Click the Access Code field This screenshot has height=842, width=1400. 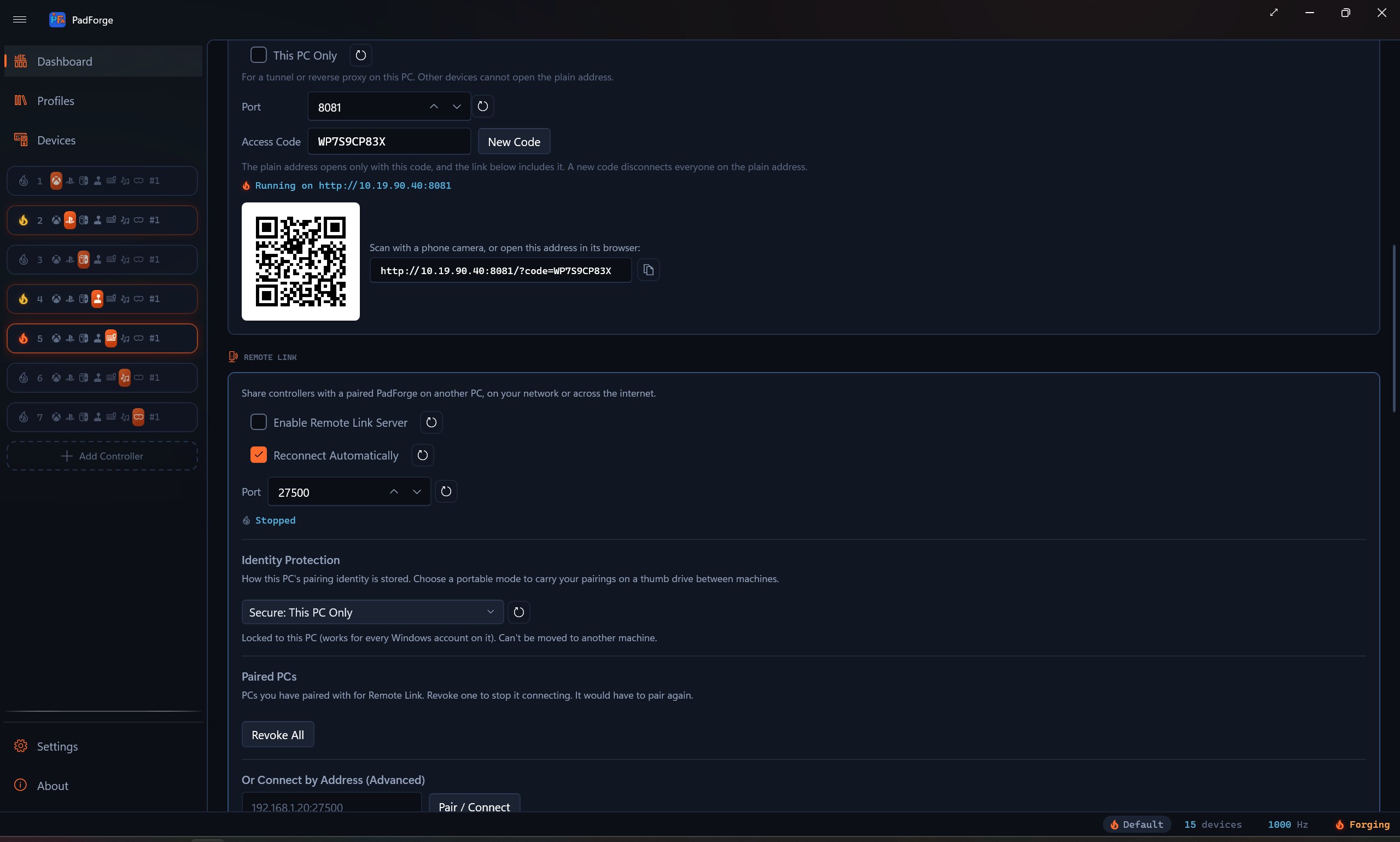(389, 141)
